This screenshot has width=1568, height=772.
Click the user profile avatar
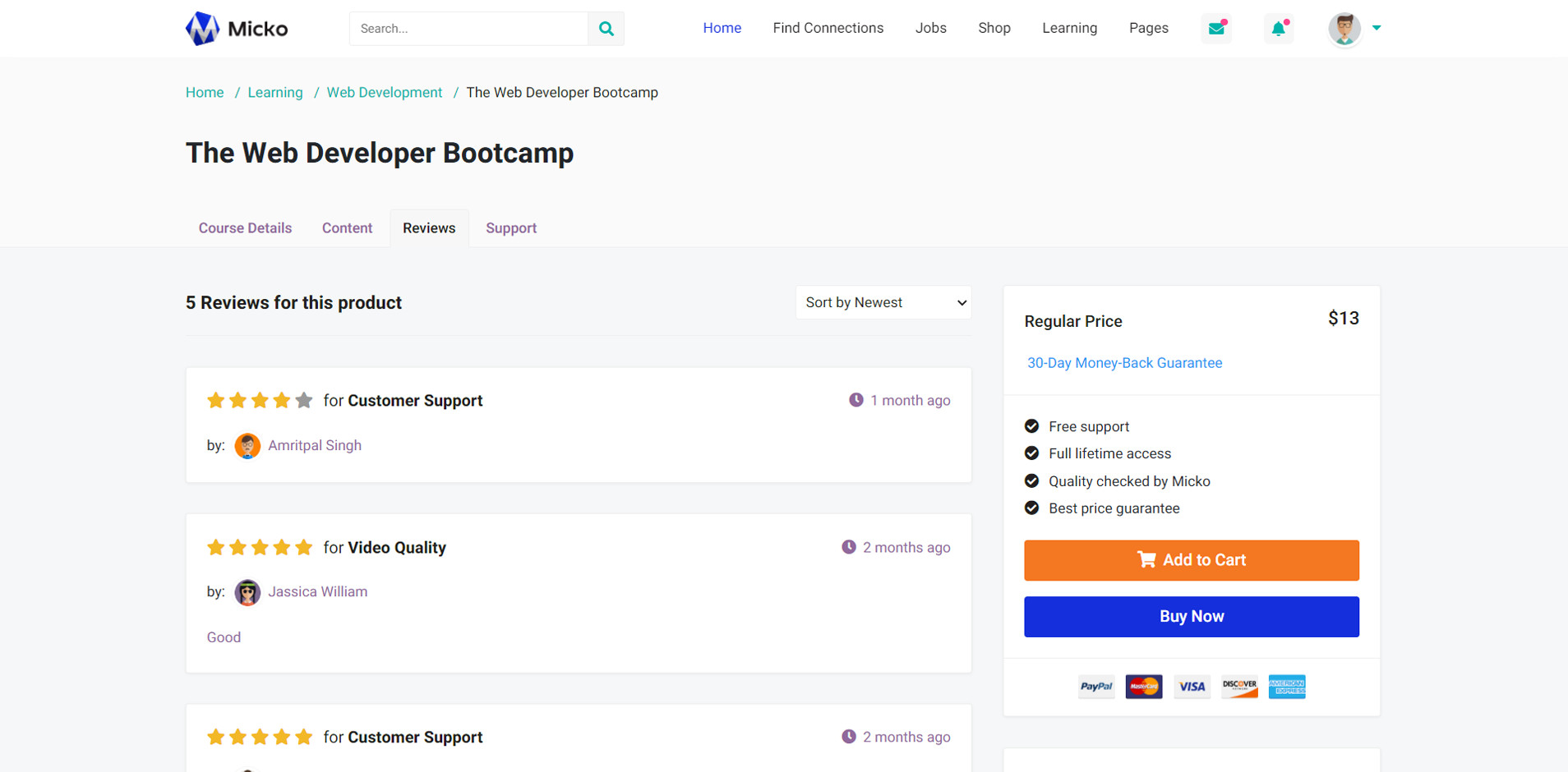click(1344, 29)
